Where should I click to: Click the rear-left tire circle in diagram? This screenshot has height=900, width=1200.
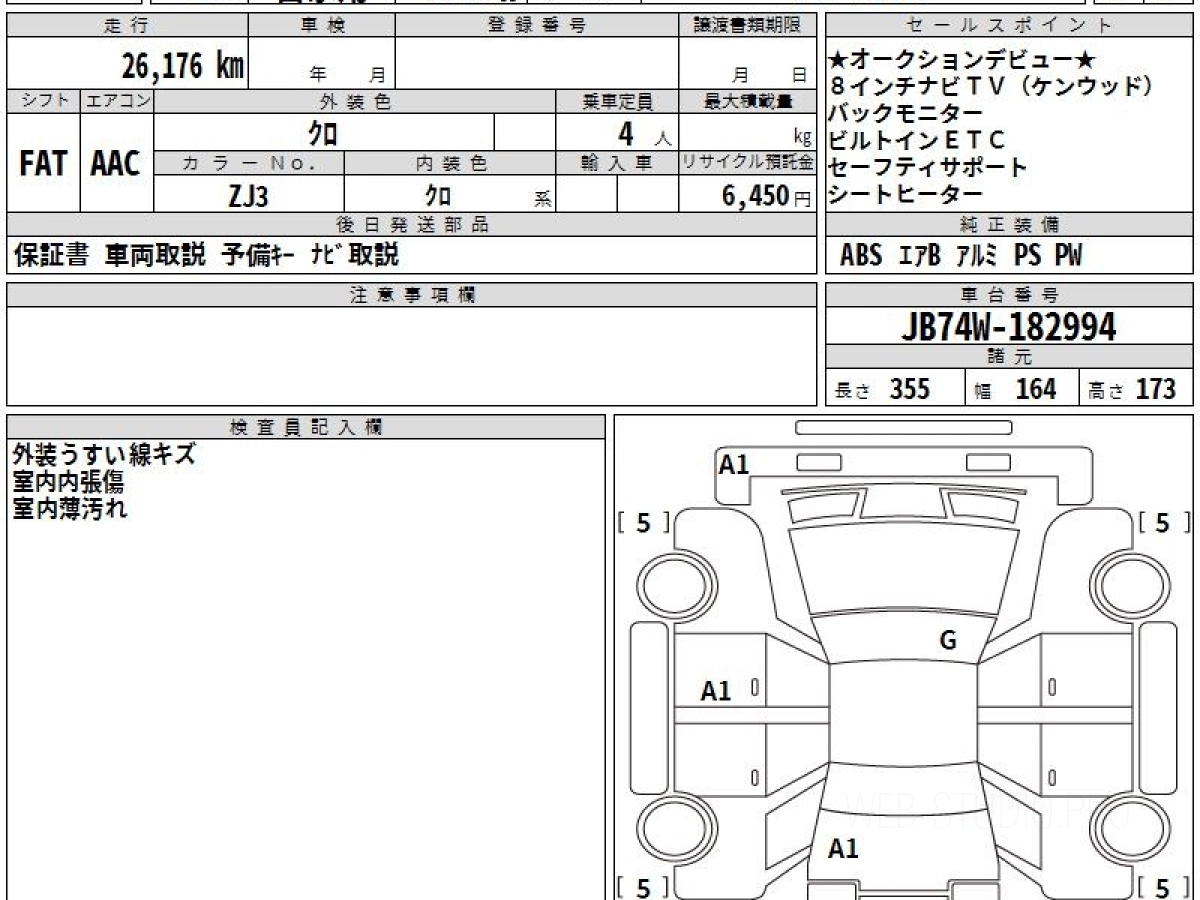(x=667, y=830)
